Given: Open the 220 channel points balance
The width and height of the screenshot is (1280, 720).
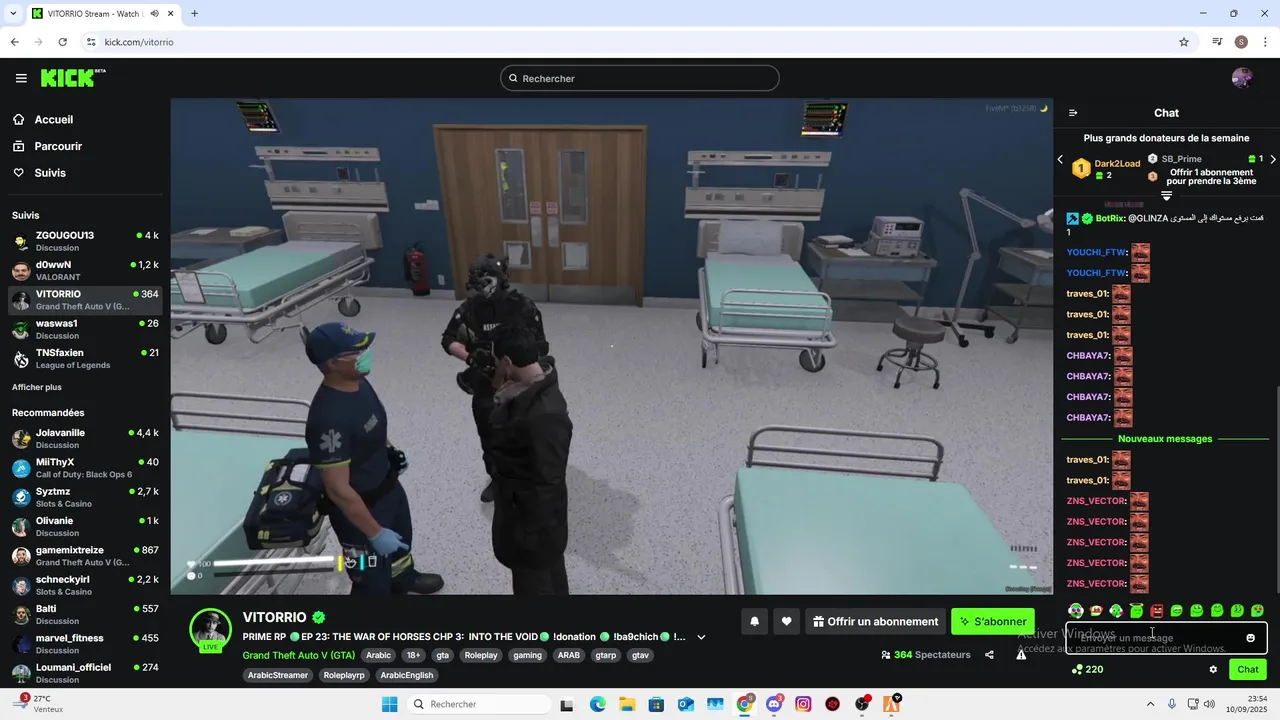Looking at the screenshot, I should click(x=1087, y=670).
